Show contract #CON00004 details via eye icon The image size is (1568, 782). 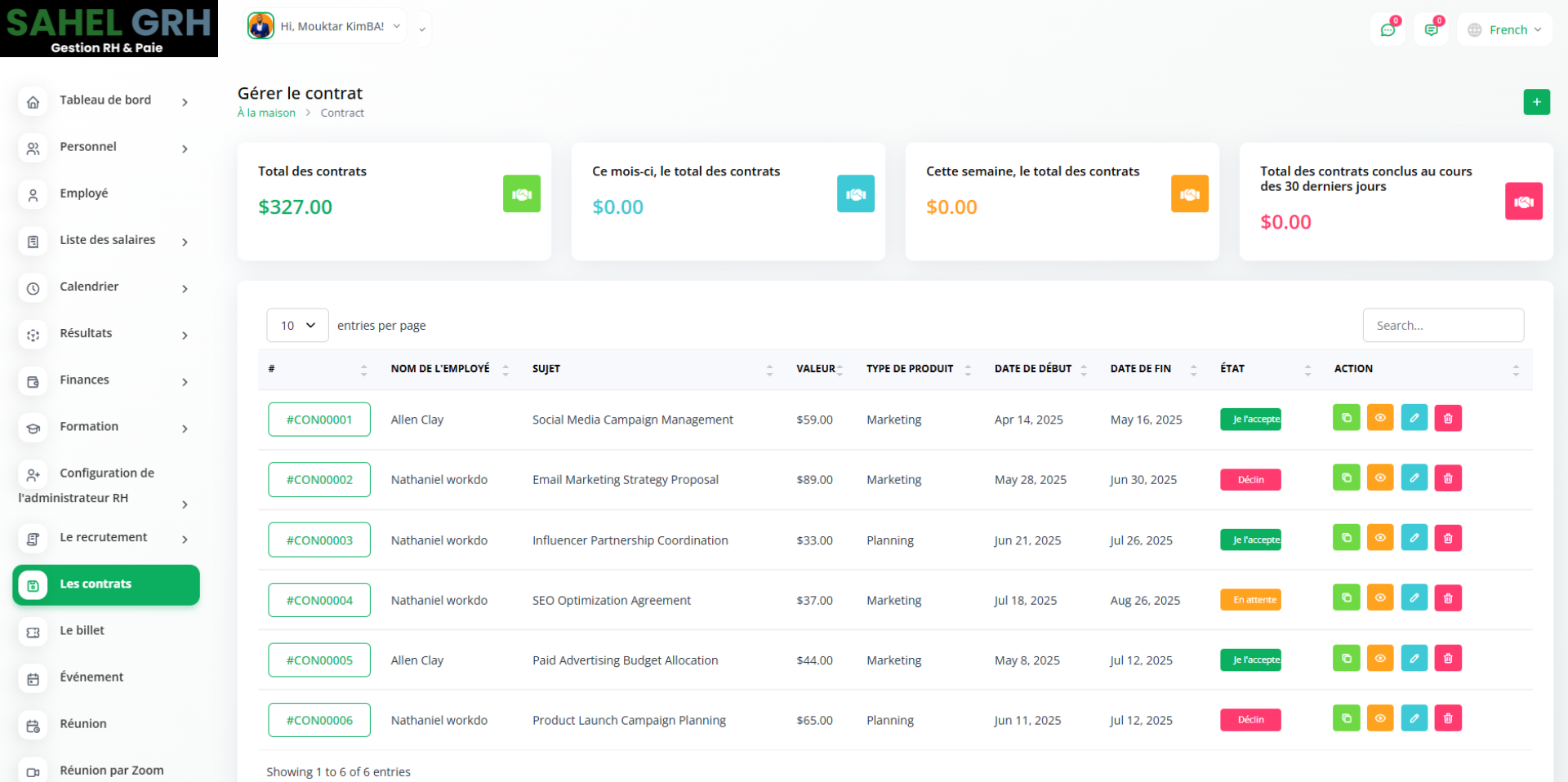[1379, 598]
